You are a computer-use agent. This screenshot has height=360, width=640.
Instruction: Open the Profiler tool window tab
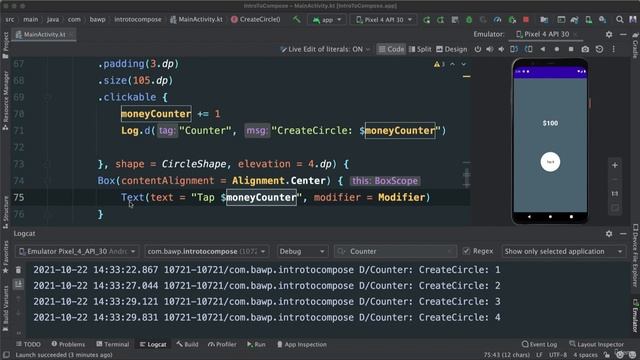pyautogui.click(x=222, y=344)
